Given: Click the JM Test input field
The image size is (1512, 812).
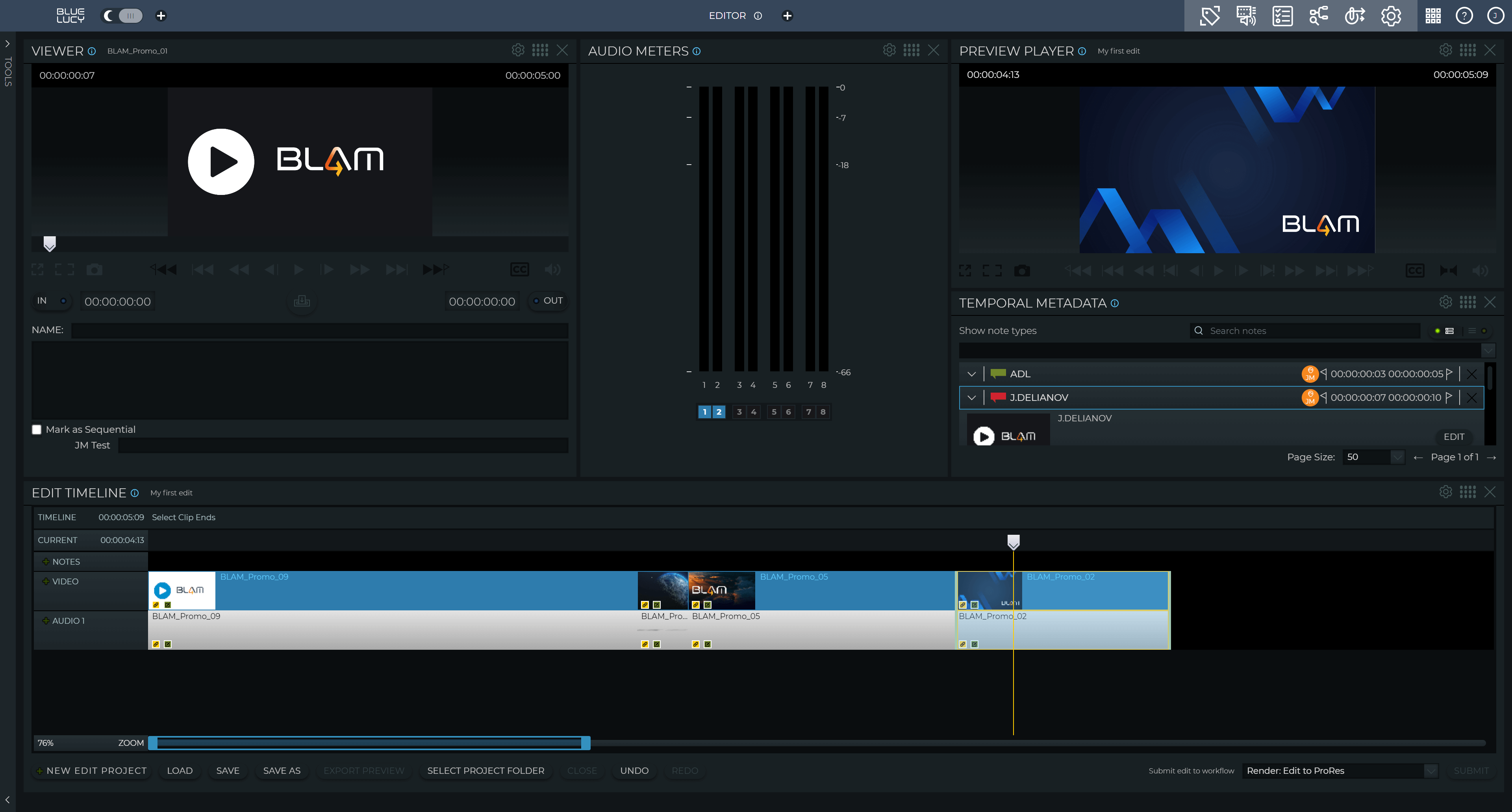Looking at the screenshot, I should (x=343, y=446).
